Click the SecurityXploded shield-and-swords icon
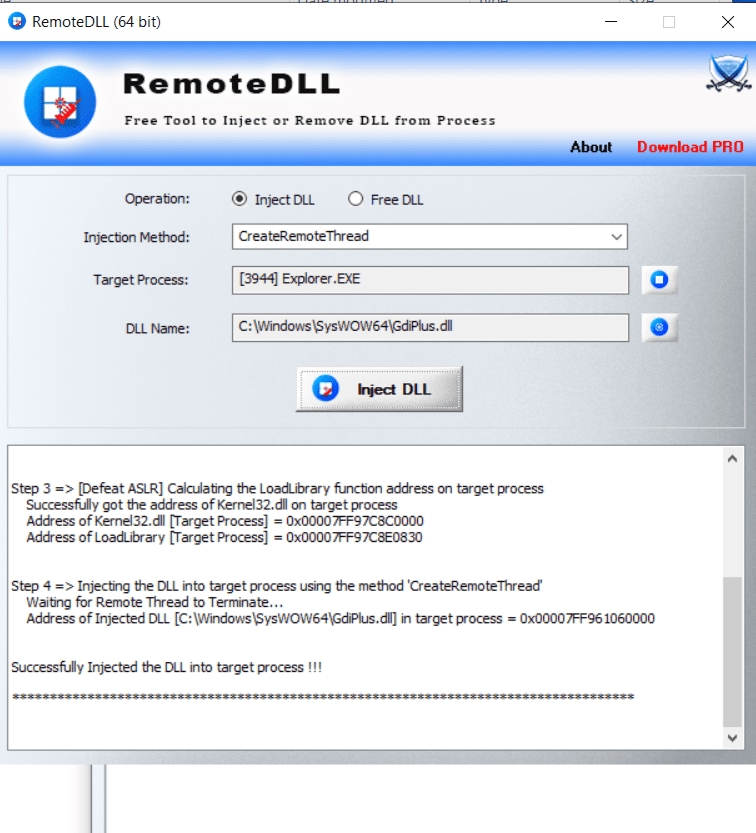 [728, 73]
